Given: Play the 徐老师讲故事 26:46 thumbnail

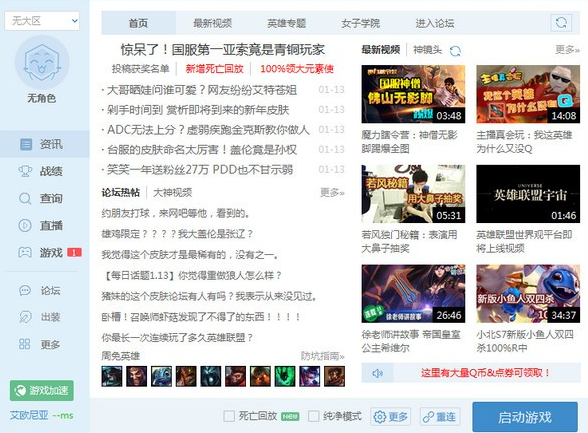Looking at the screenshot, I should point(413,294).
